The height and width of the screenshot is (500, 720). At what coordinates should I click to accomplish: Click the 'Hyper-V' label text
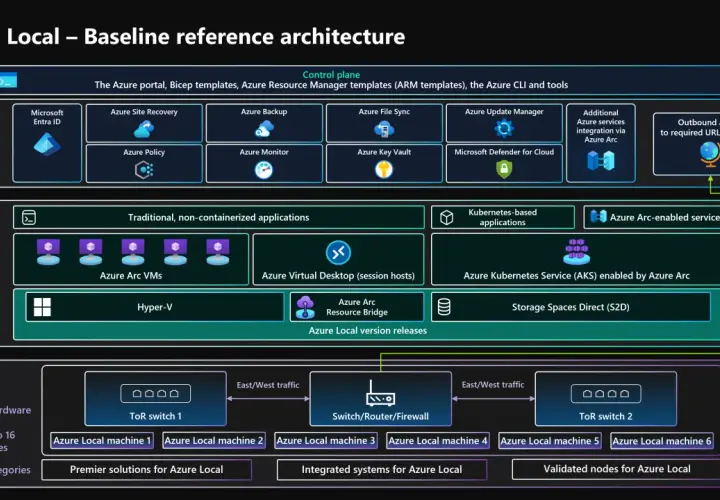tap(155, 307)
